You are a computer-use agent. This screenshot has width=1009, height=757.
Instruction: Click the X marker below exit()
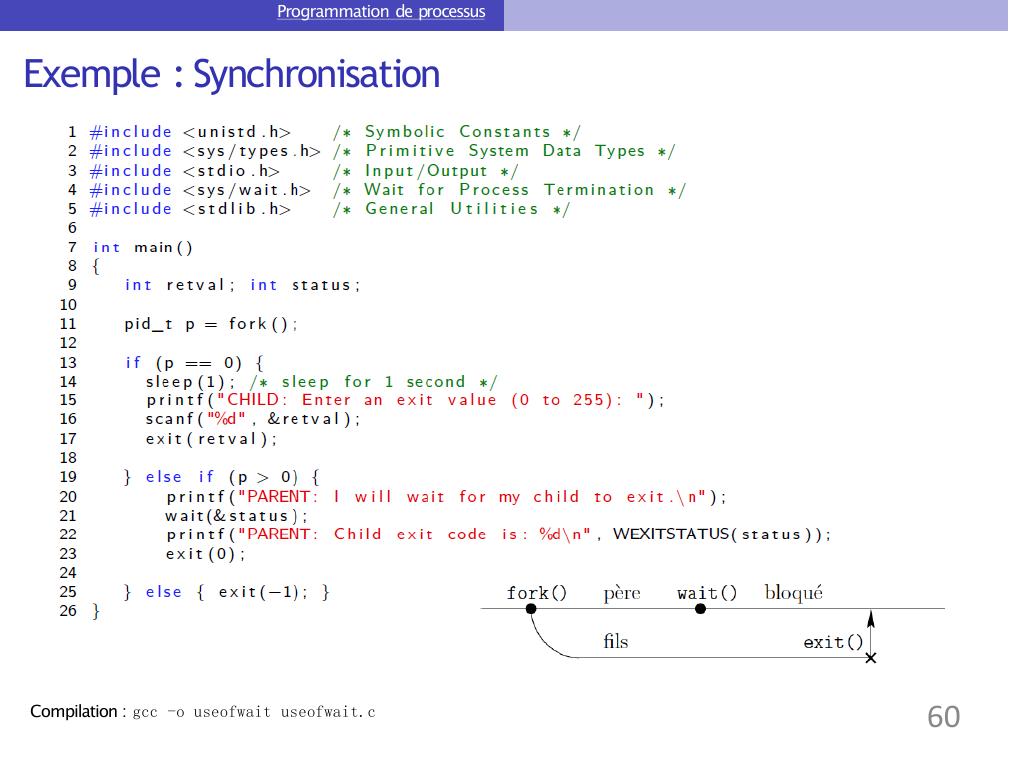pyautogui.click(x=870, y=658)
